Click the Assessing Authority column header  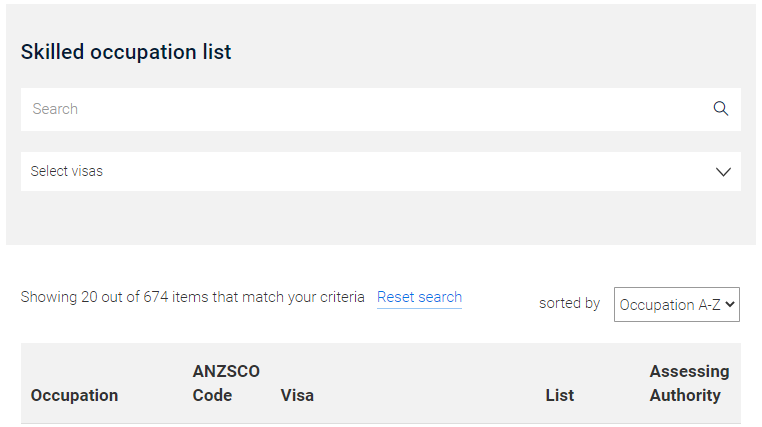[689, 383]
